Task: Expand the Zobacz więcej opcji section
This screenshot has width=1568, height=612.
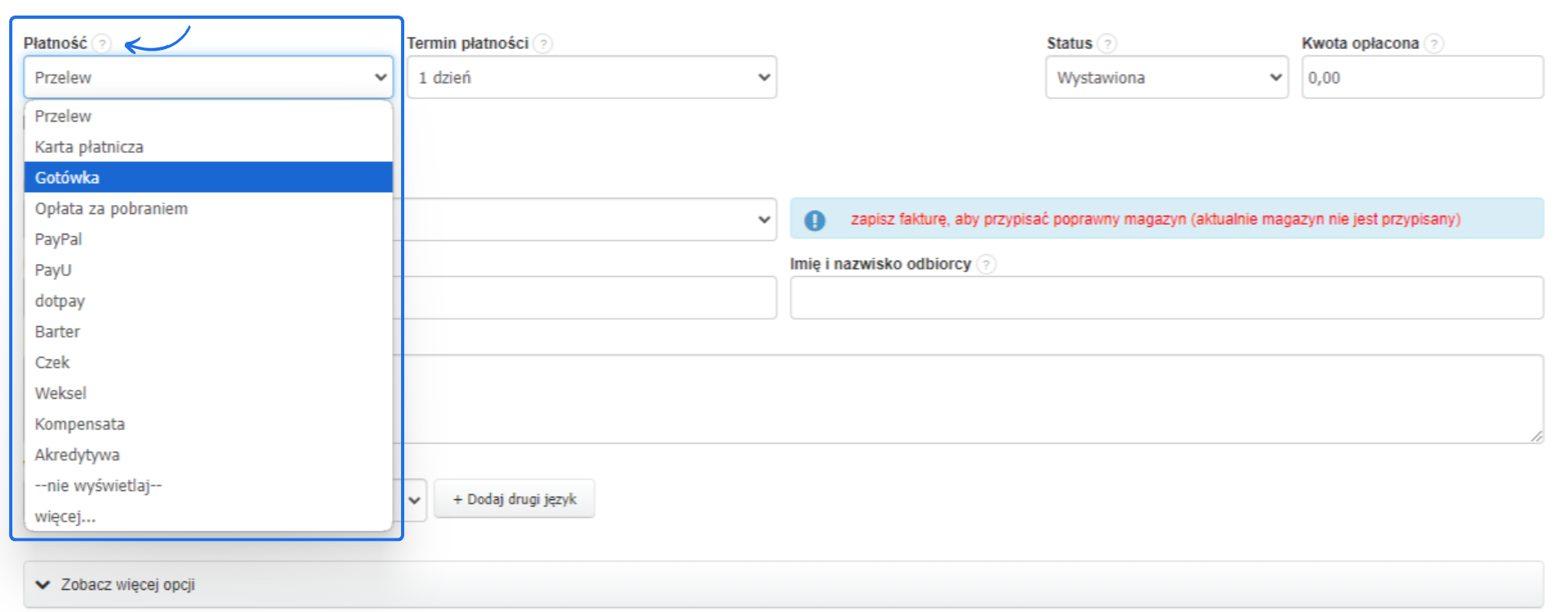Action: pos(127,584)
